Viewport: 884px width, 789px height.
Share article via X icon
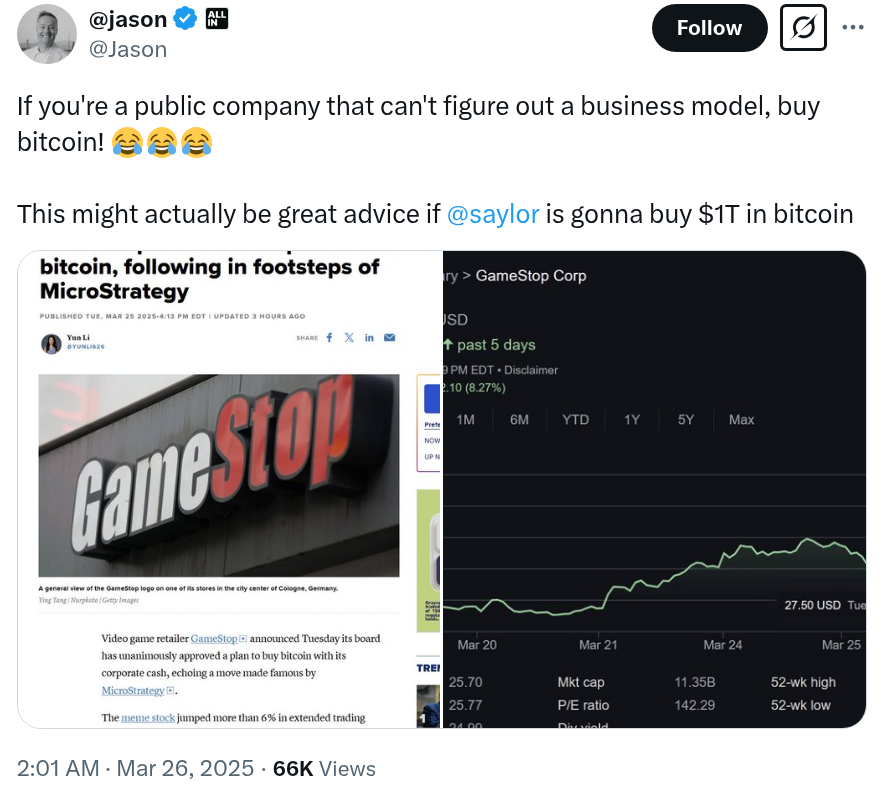pos(349,338)
